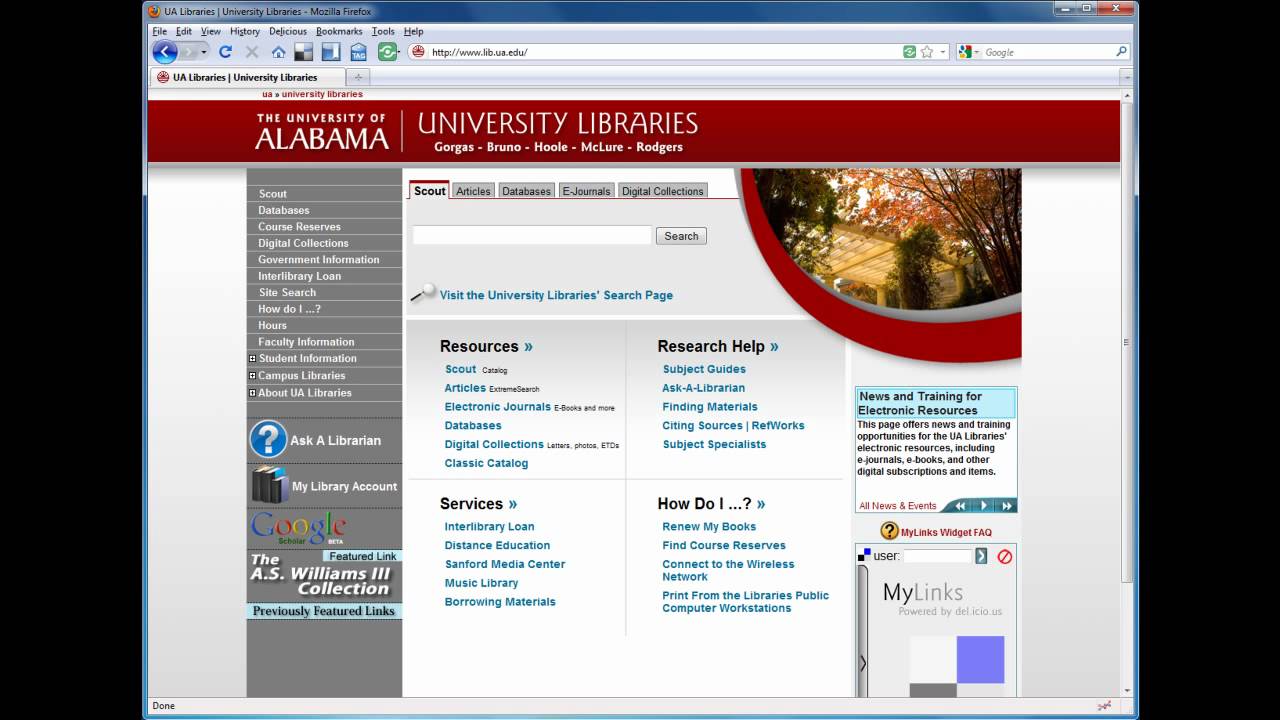Image resolution: width=1280 pixels, height=720 pixels.
Task: Open a new tab with plus button
Action: coord(358,77)
